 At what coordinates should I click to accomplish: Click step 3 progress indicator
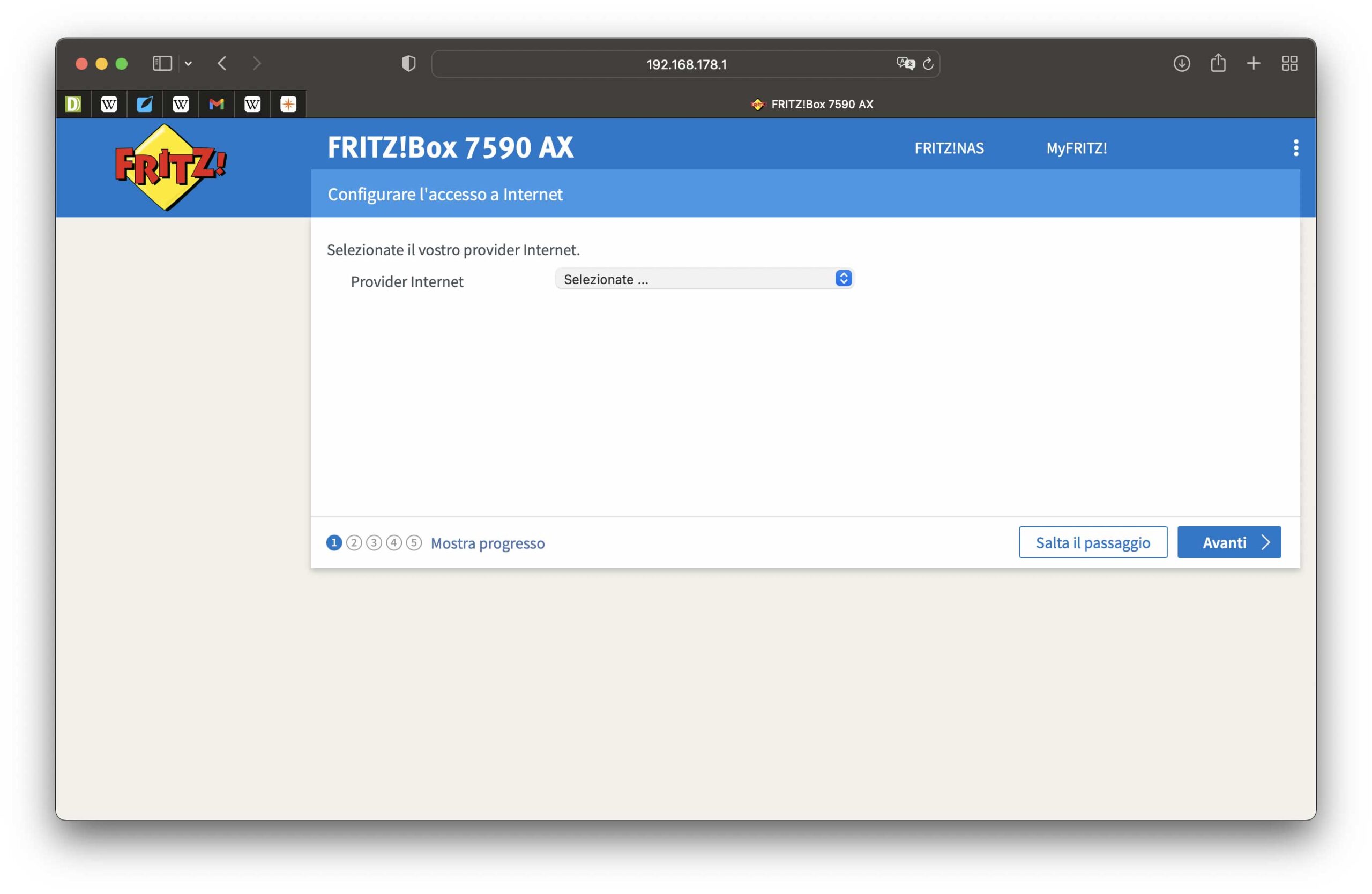coord(374,542)
